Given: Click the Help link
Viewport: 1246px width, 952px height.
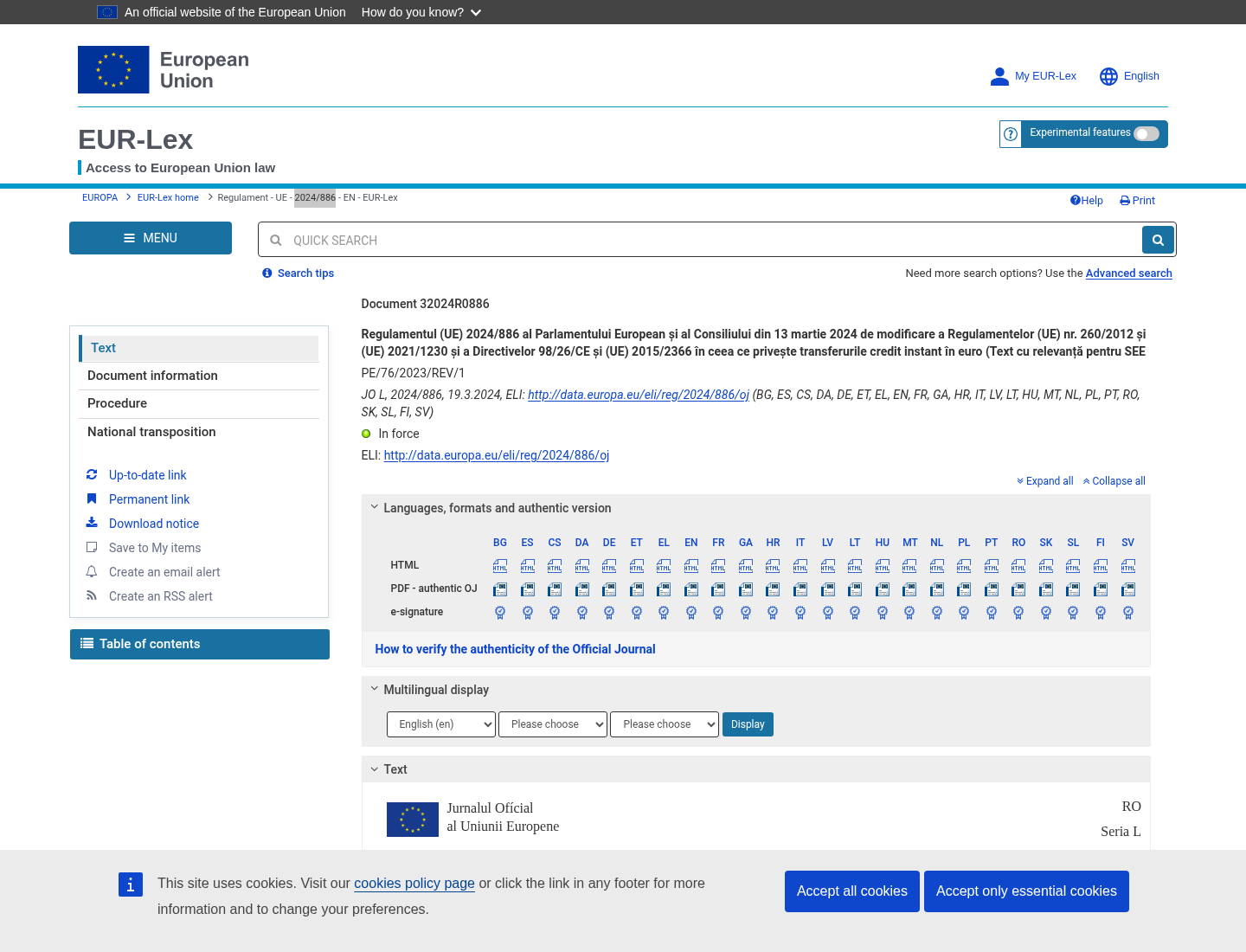Looking at the screenshot, I should pyautogui.click(x=1087, y=201).
